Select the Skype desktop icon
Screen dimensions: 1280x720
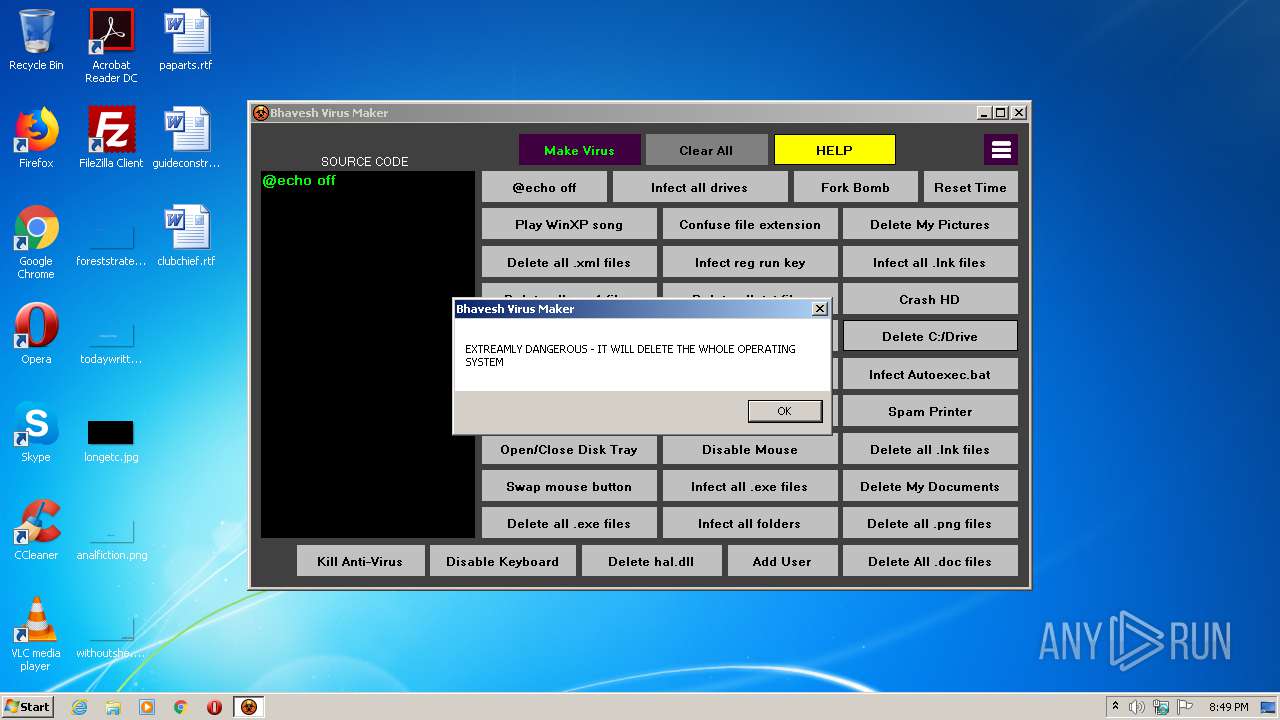pyautogui.click(x=36, y=431)
